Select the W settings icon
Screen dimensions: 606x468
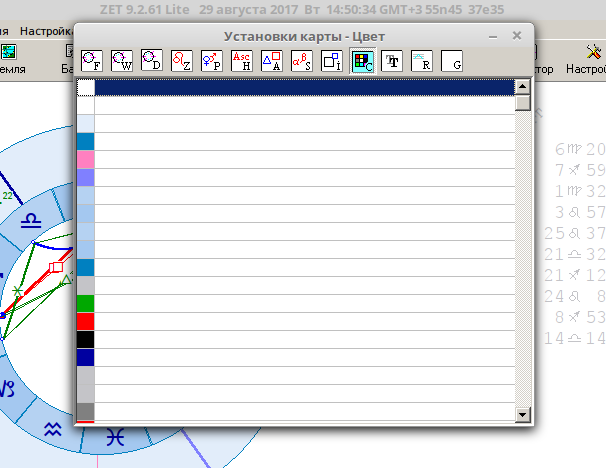(x=122, y=60)
